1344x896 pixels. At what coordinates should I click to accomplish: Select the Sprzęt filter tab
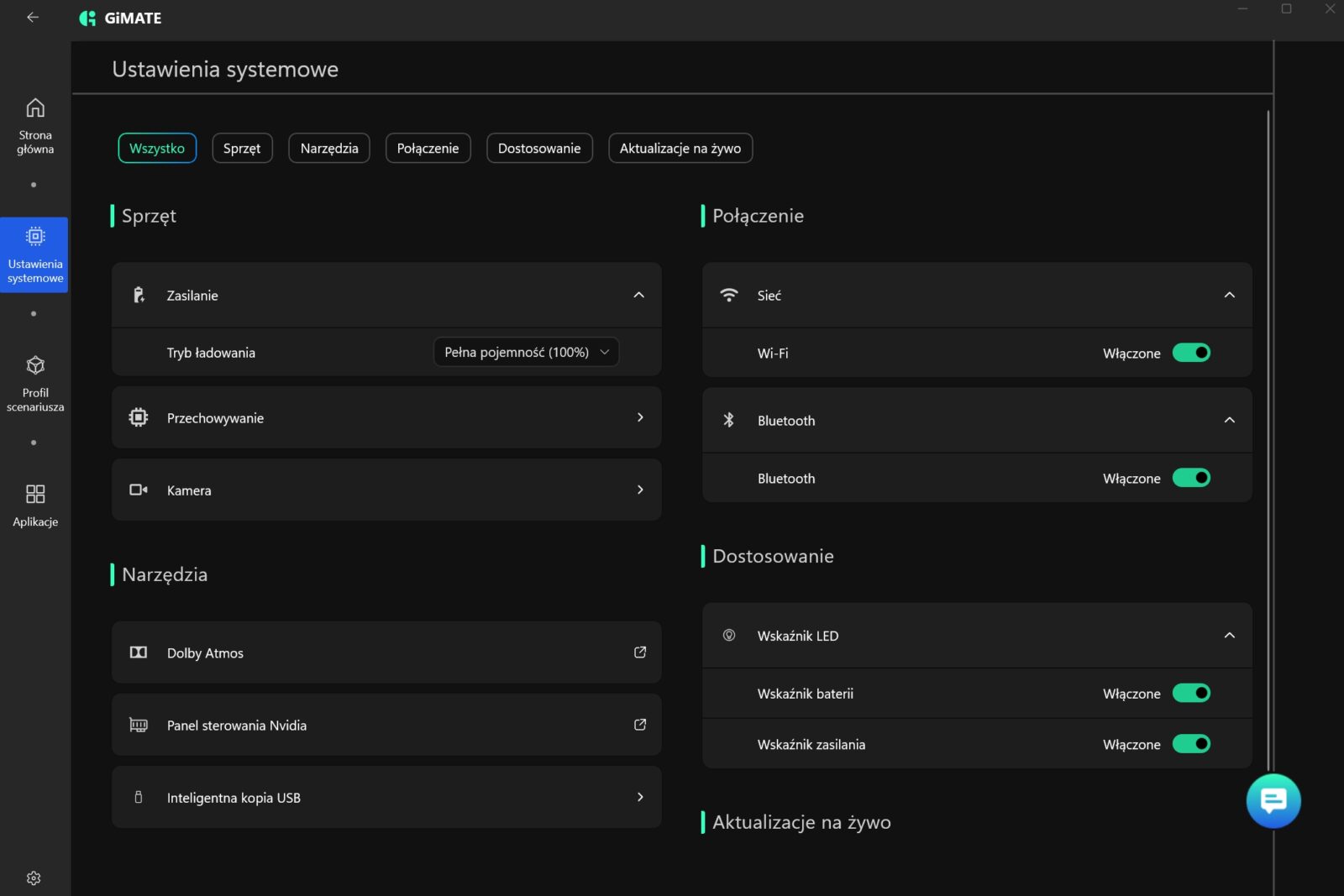[242, 149]
